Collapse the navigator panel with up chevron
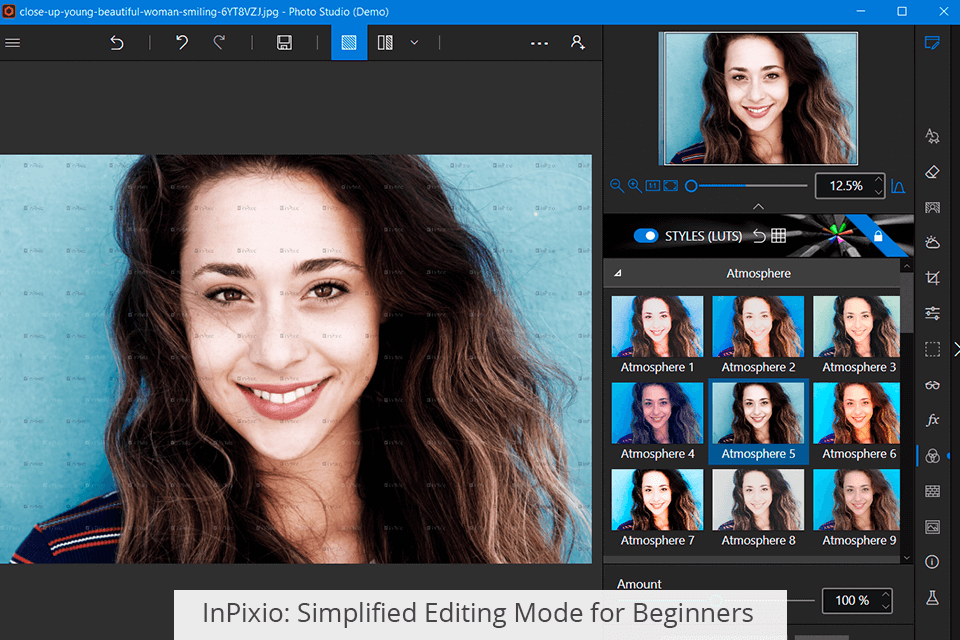The image size is (960, 640). [758, 206]
